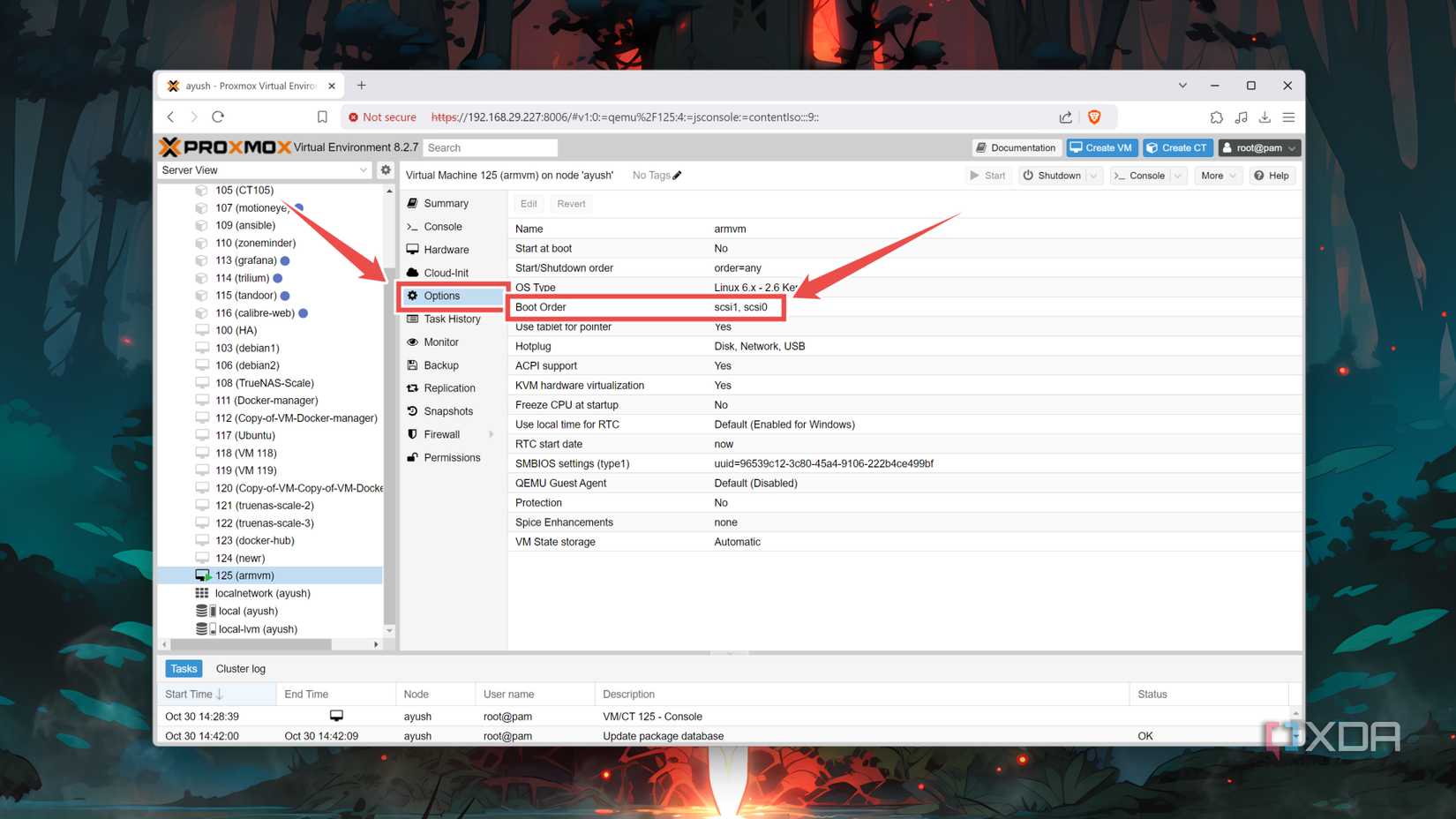Image resolution: width=1456 pixels, height=819 pixels.
Task: Click the edit tags pencil icon
Action: (678, 176)
